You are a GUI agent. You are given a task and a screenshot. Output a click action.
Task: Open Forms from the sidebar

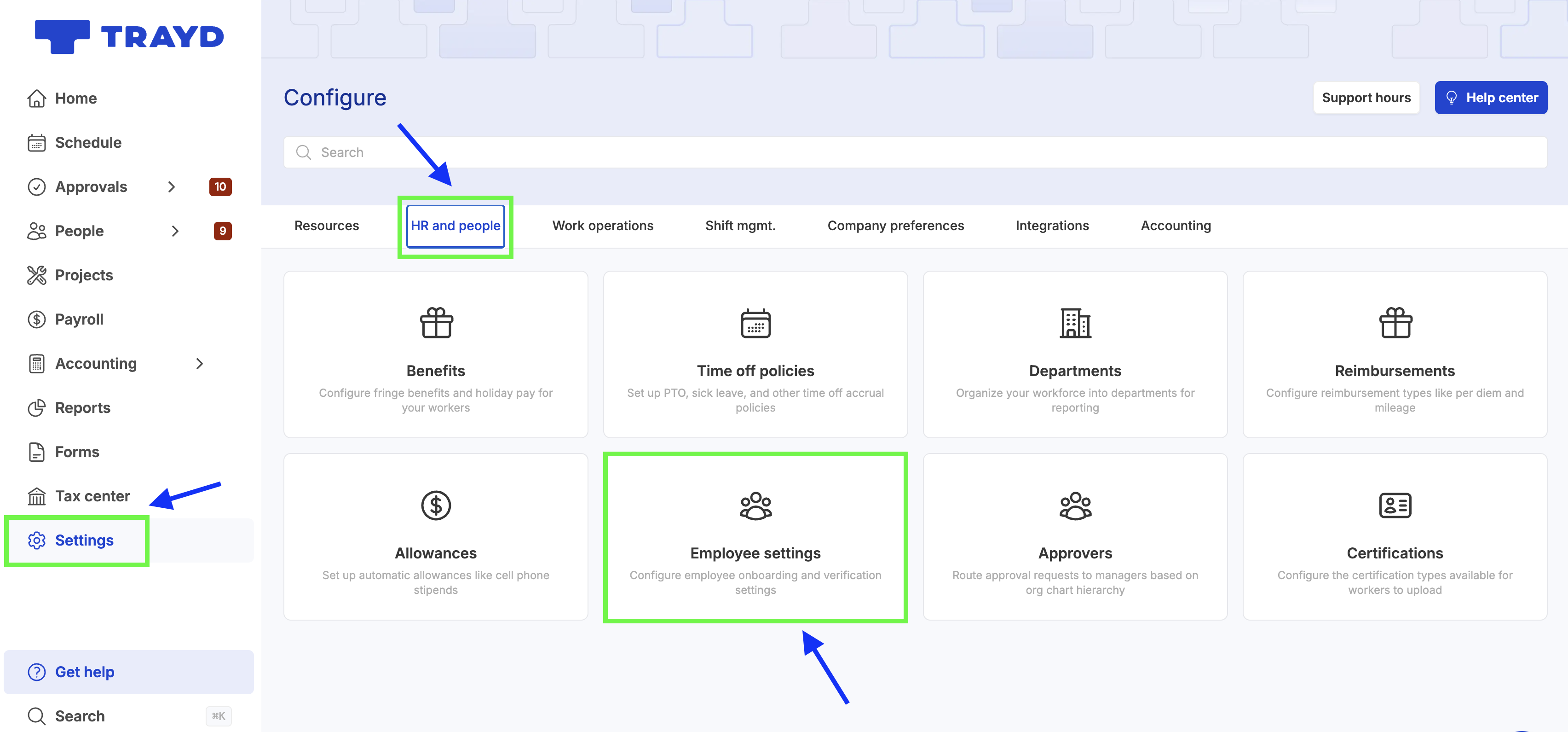tap(77, 452)
